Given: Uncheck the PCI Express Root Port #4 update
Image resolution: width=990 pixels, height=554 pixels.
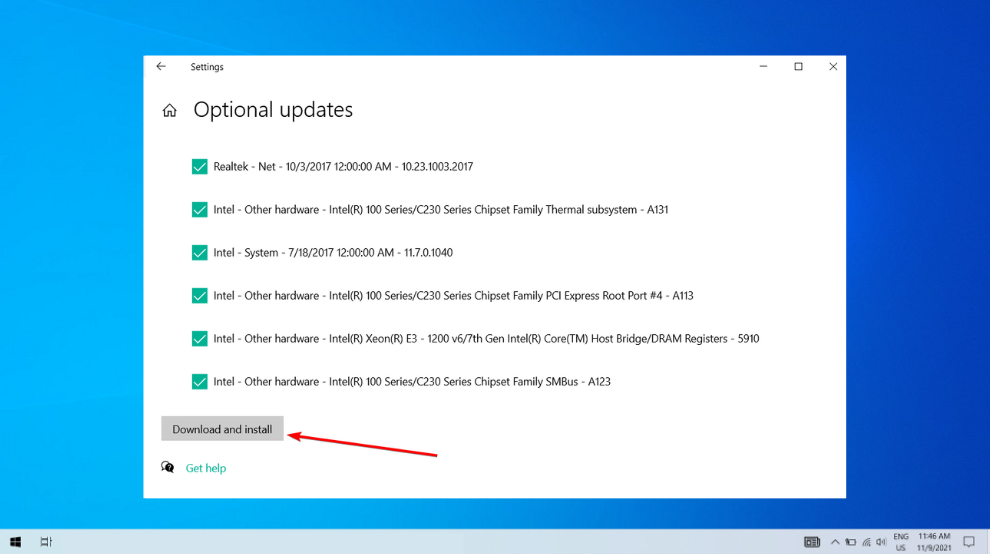Looking at the screenshot, I should (x=200, y=296).
